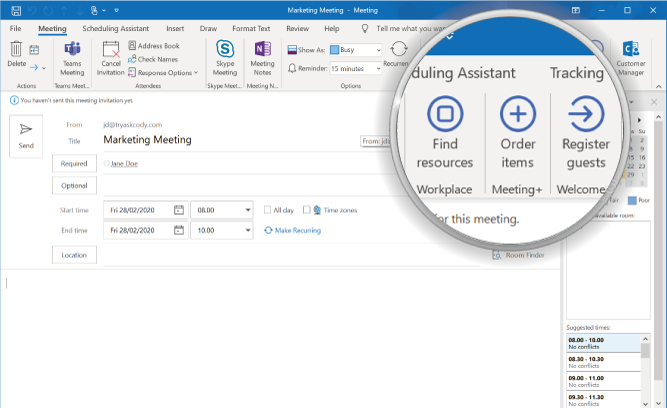Select the Meeting ribbon tab
The height and width of the screenshot is (408, 667).
click(52, 29)
